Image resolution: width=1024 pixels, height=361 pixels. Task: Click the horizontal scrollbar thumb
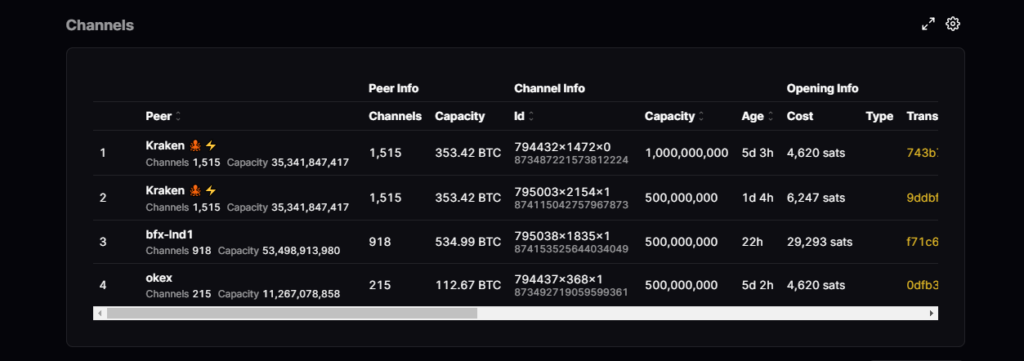(292, 313)
